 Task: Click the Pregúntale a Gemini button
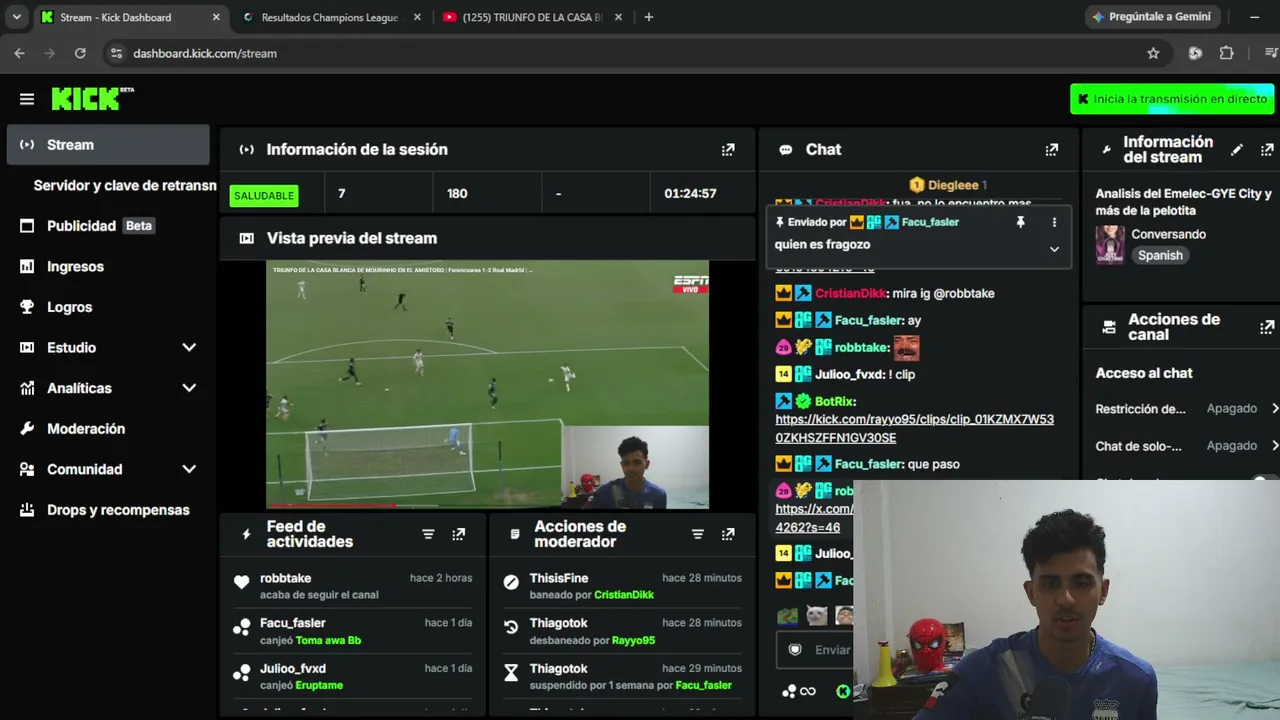coord(1151,17)
